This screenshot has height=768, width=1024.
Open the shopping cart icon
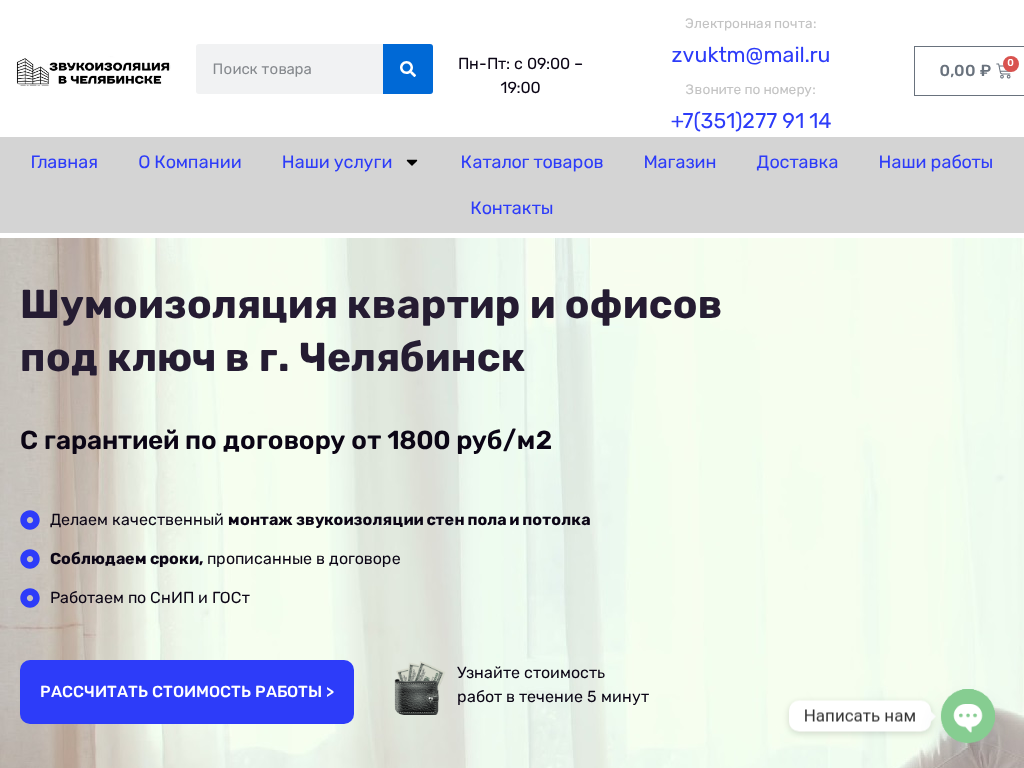pos(1004,71)
